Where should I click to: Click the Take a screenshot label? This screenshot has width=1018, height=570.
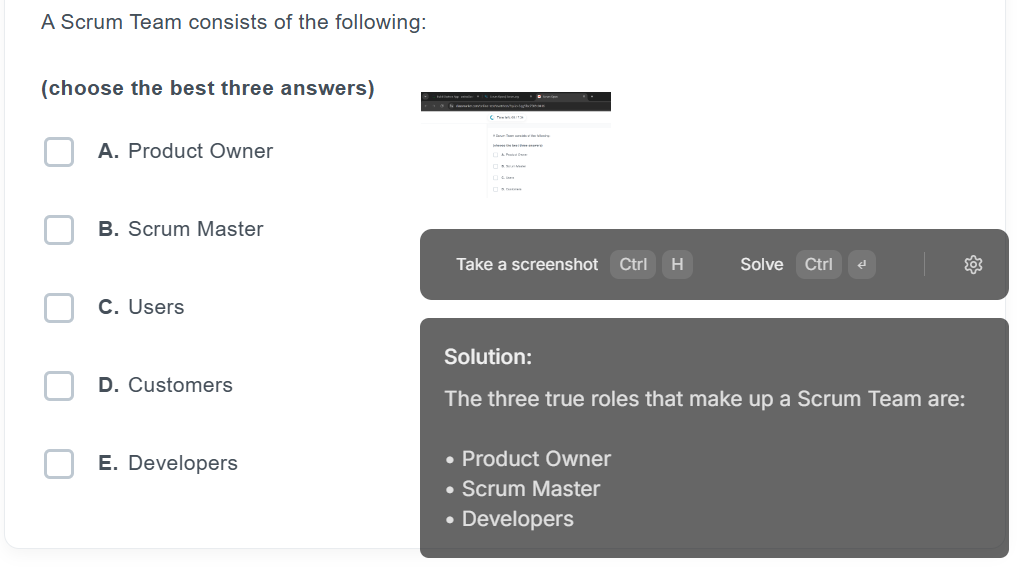[527, 265]
